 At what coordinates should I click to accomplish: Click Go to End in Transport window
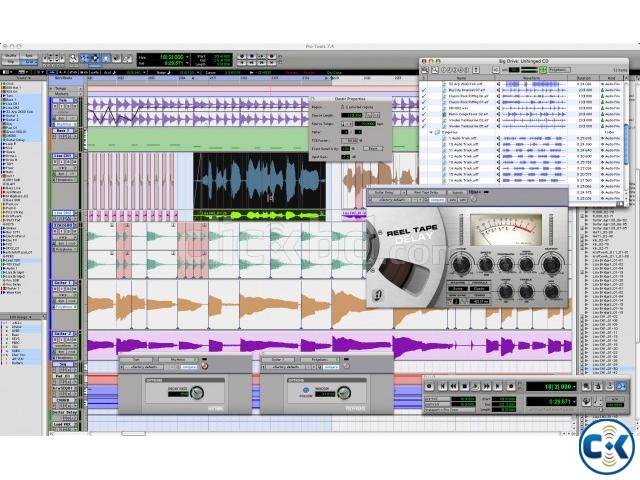click(498, 386)
